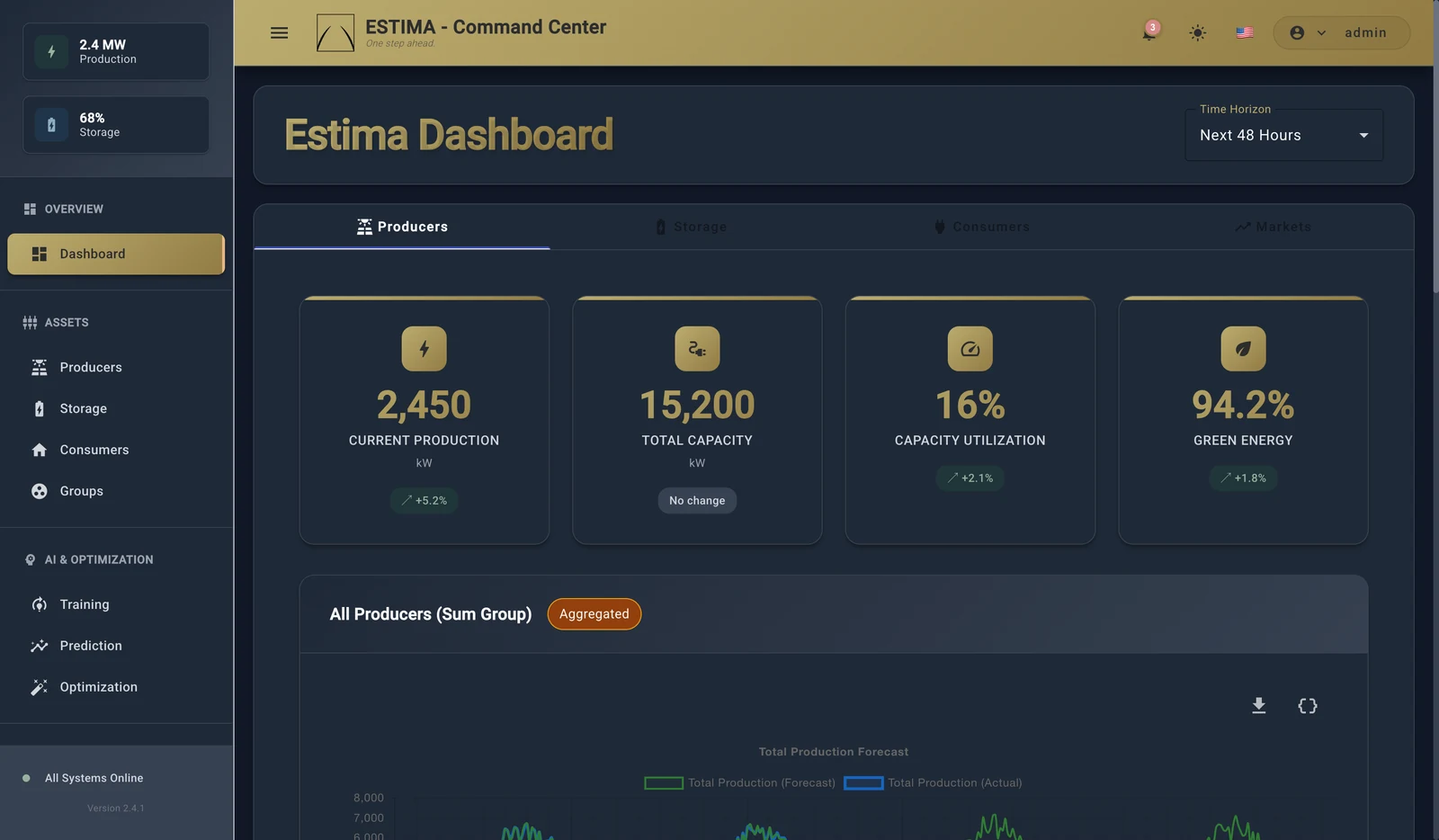This screenshot has width=1439, height=840.
Task: Click the Assets section icon
Action: 30,322
